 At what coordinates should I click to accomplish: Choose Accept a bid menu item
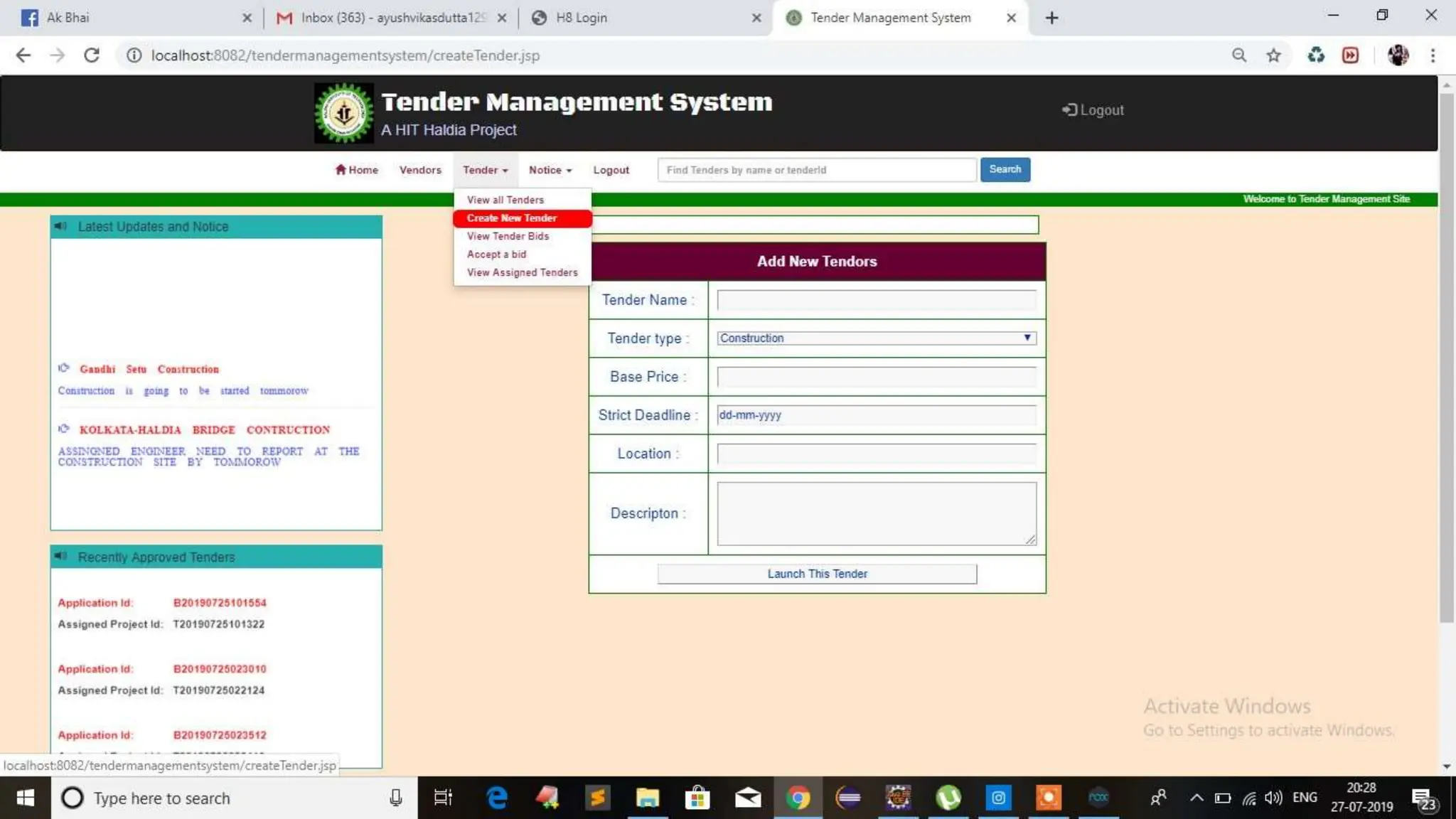pos(496,255)
